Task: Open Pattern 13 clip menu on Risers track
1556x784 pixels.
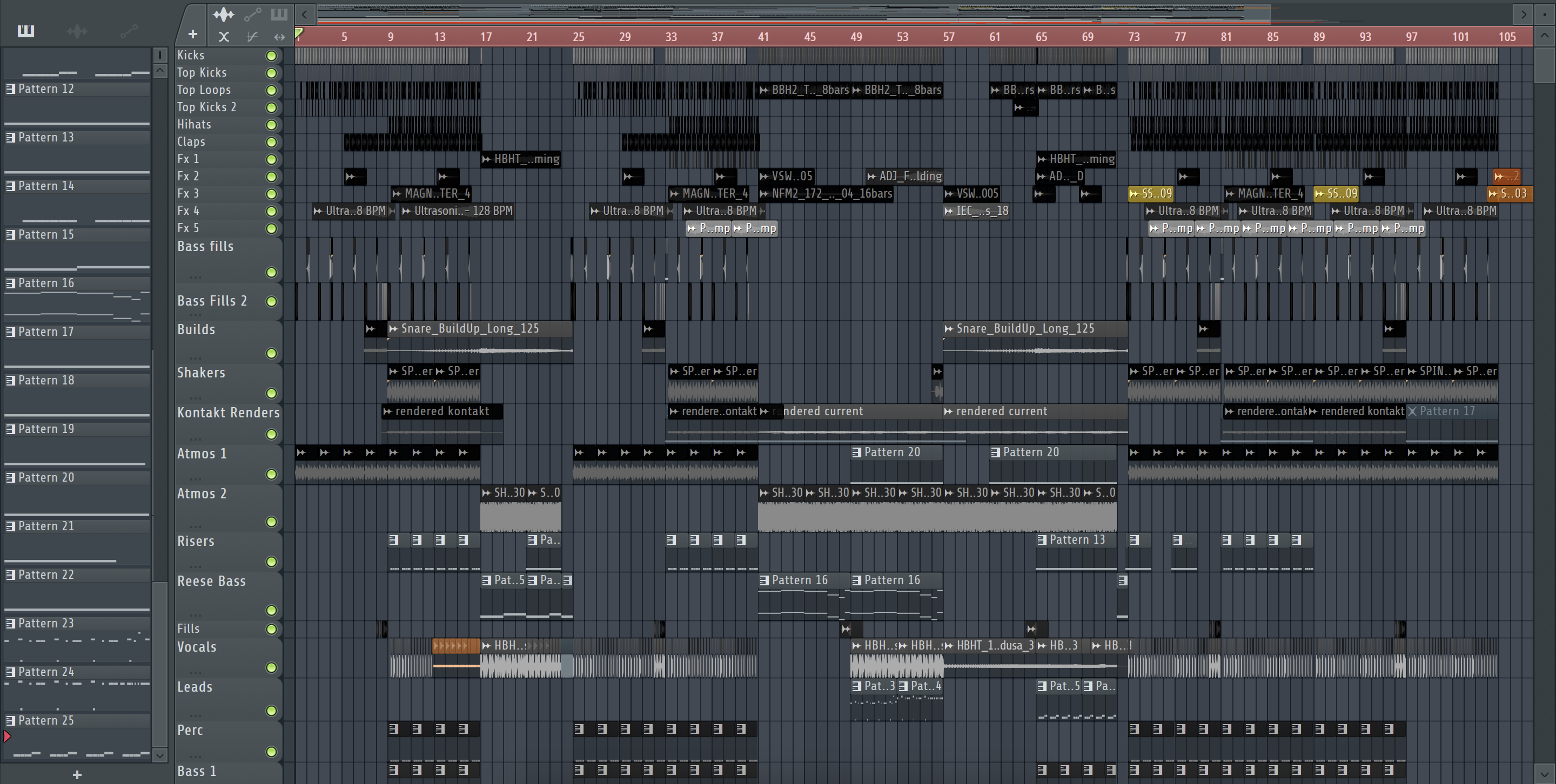Action: point(1042,539)
